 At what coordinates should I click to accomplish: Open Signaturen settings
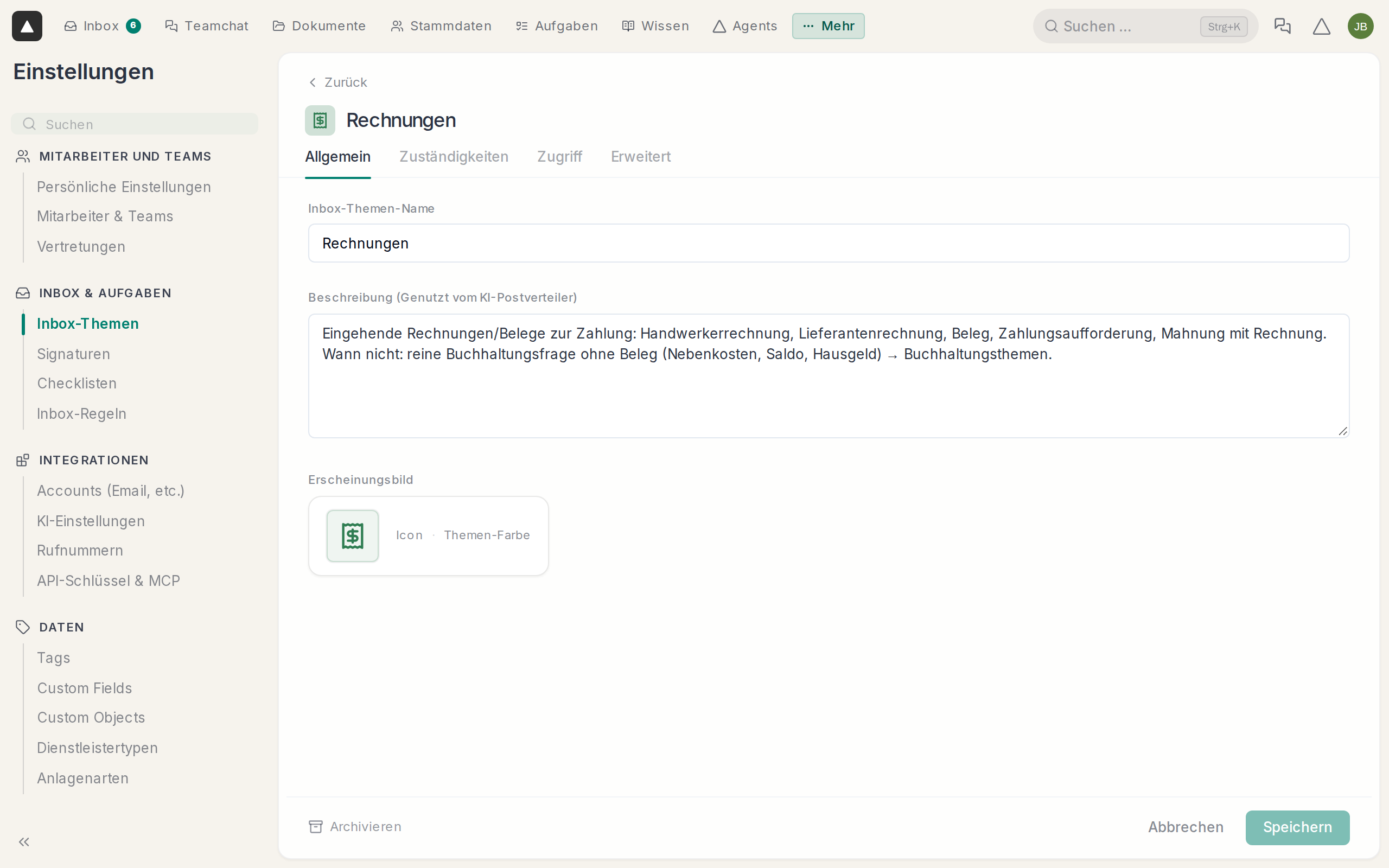pos(73,354)
